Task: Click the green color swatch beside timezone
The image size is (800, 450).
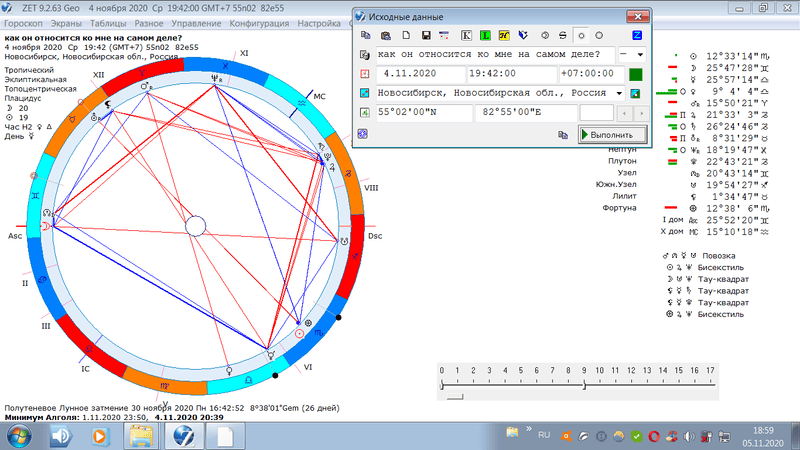Action: tap(635, 75)
